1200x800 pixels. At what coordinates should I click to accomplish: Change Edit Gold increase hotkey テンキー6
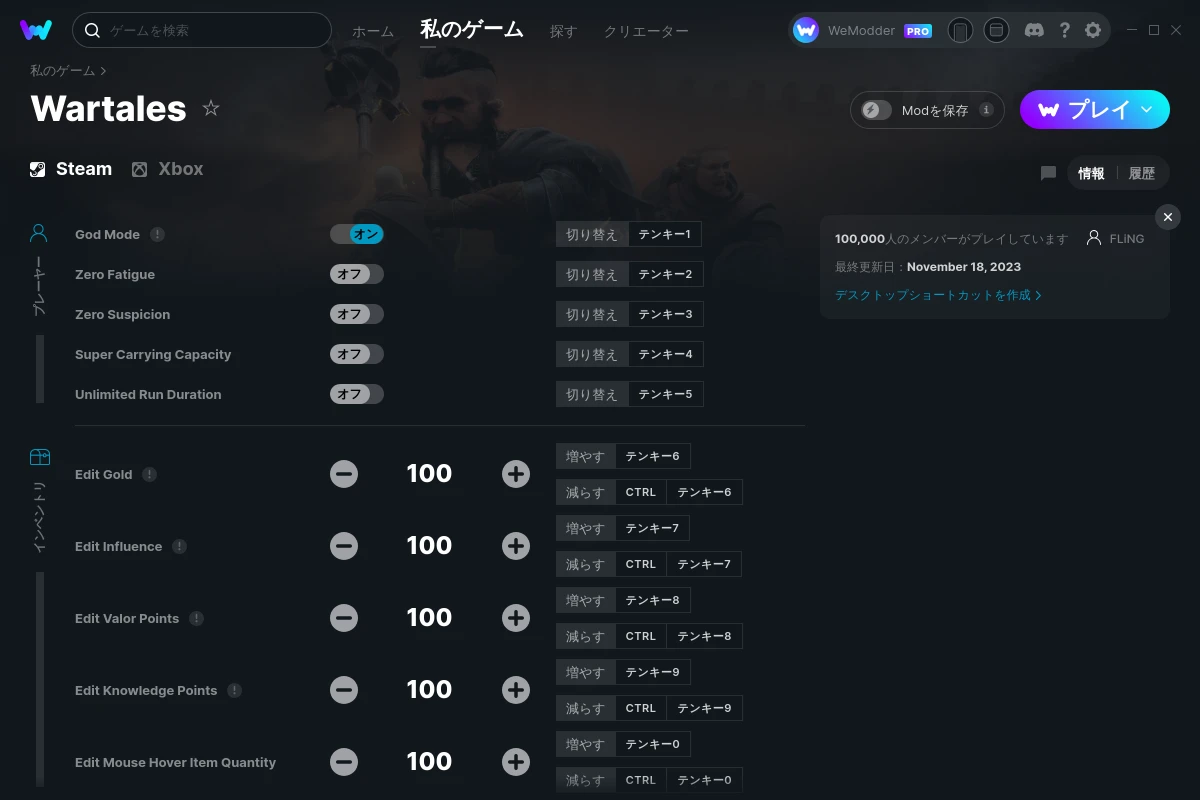(653, 456)
